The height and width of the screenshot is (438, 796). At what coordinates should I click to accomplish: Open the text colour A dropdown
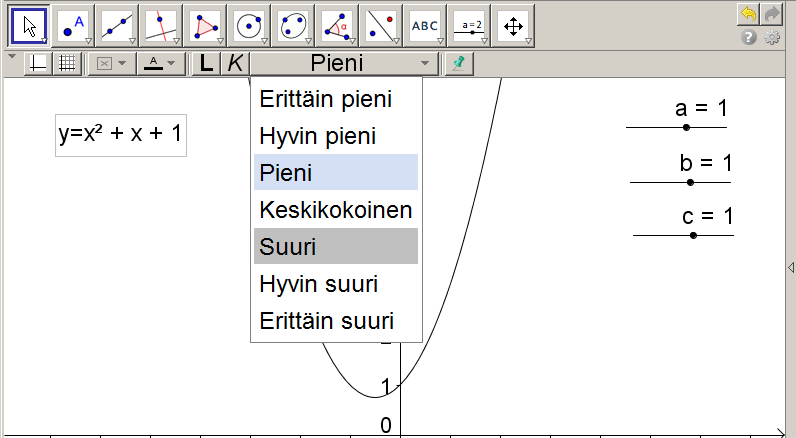pyautogui.click(x=160, y=63)
